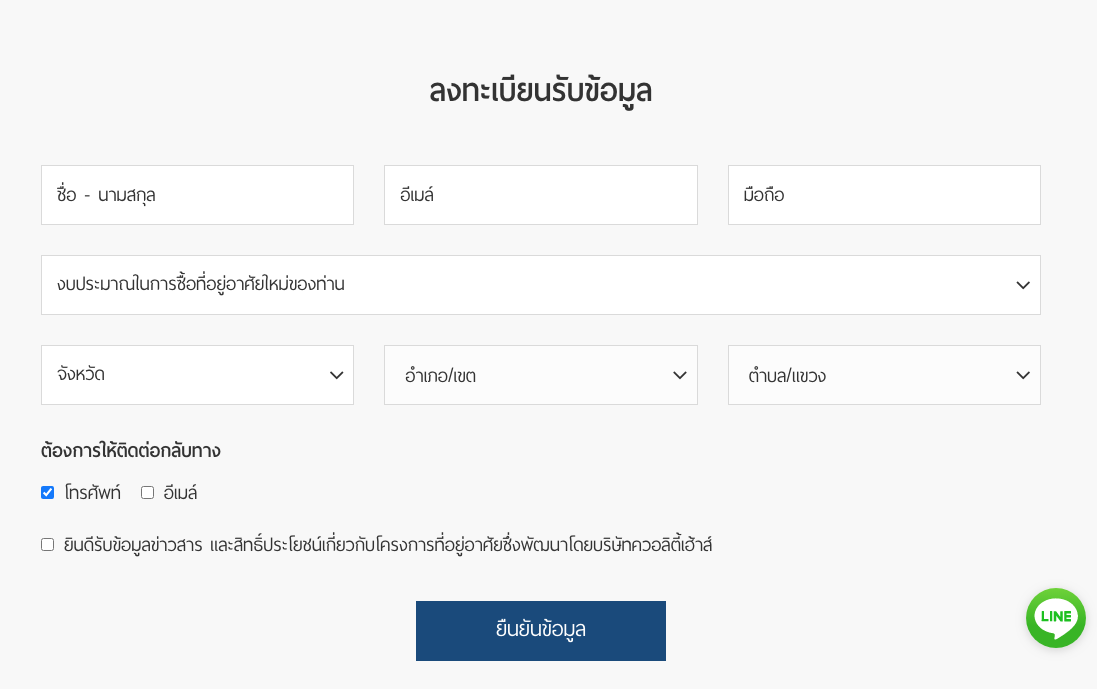Click the chevron arrow on ตำบล/แขวง dropdown
Viewport: 1097px width, 689px height.
click(1022, 375)
